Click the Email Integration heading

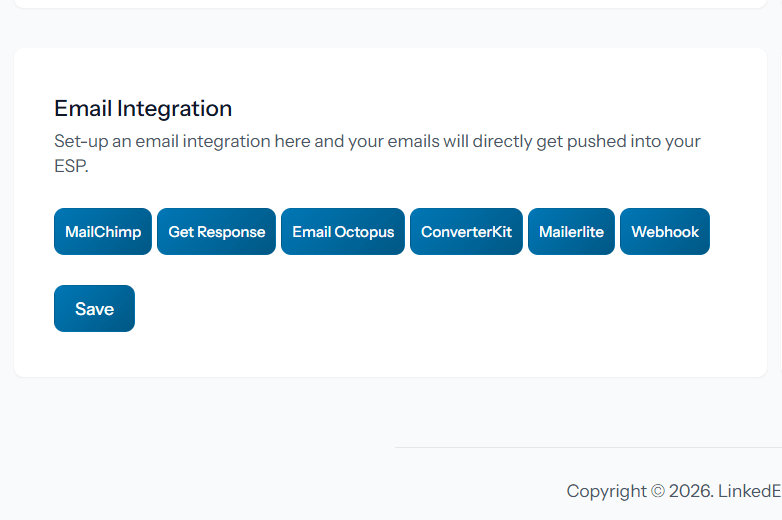[143, 108]
